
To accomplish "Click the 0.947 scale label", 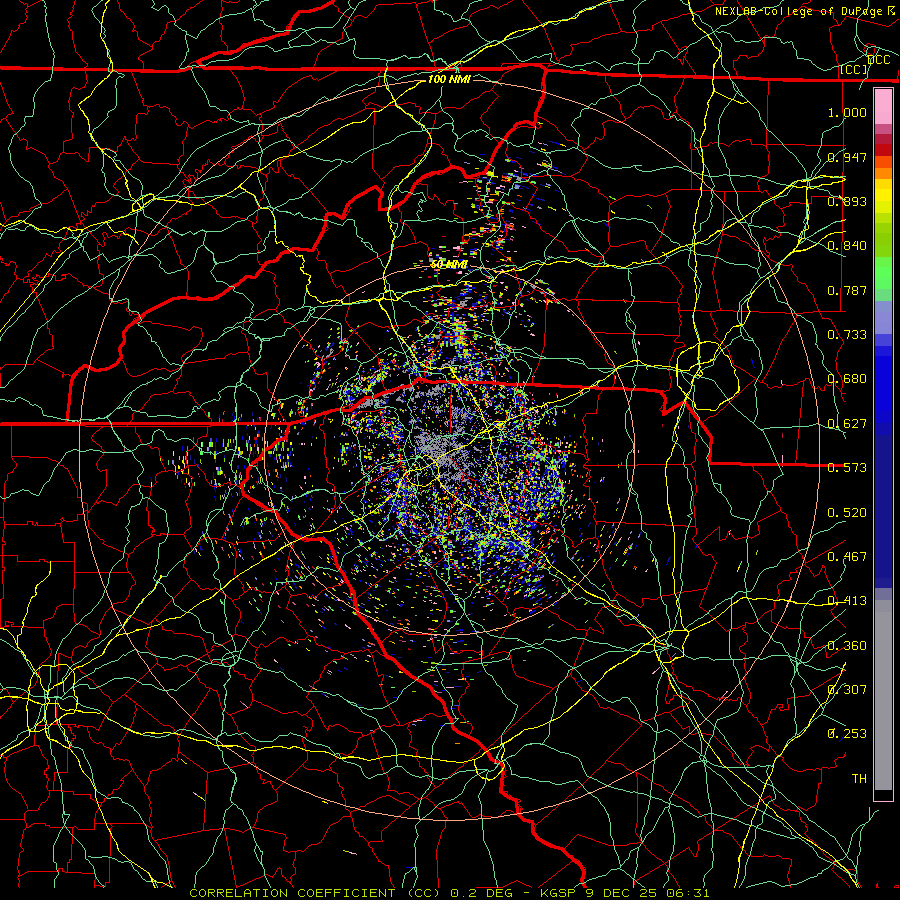I will click(x=847, y=157).
